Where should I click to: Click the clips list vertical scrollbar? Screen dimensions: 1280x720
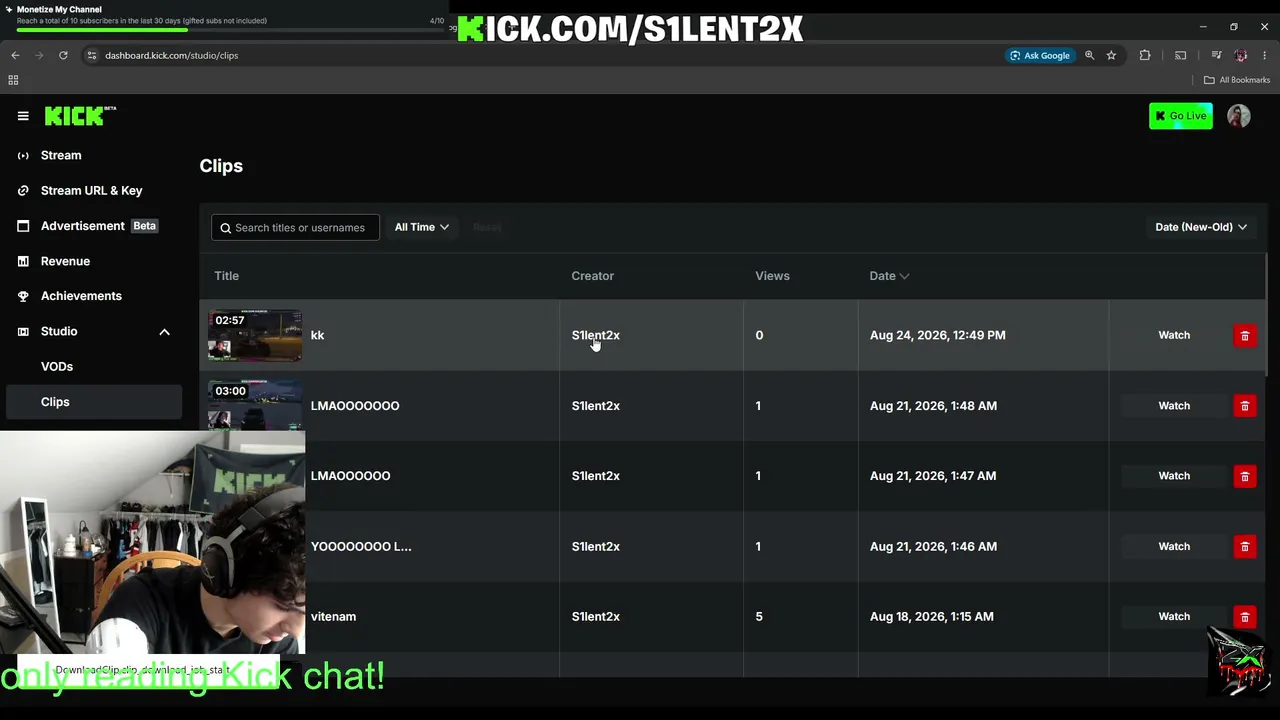pyautogui.click(x=1266, y=315)
